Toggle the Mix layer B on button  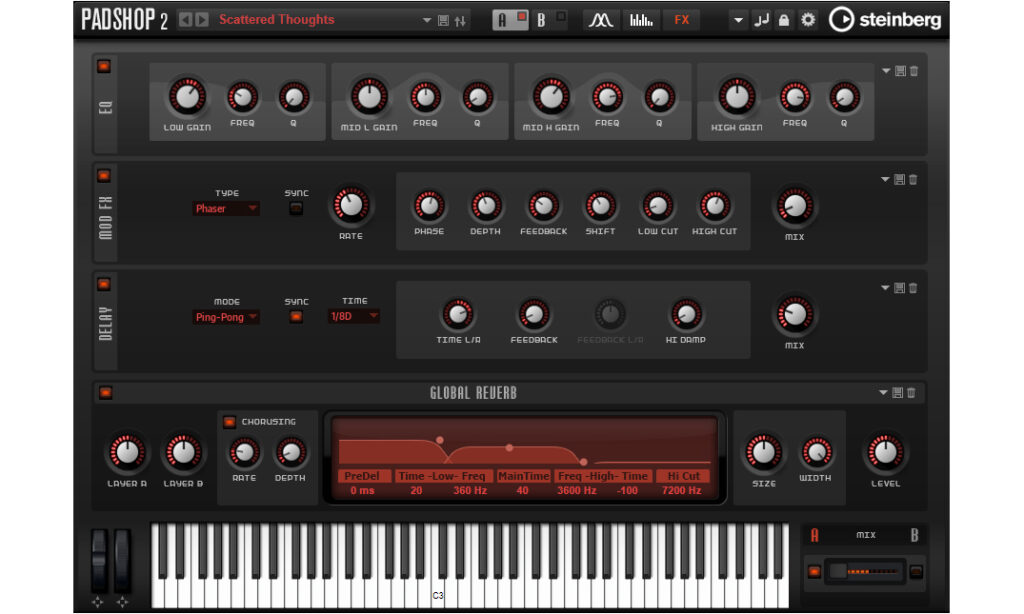click(916, 572)
